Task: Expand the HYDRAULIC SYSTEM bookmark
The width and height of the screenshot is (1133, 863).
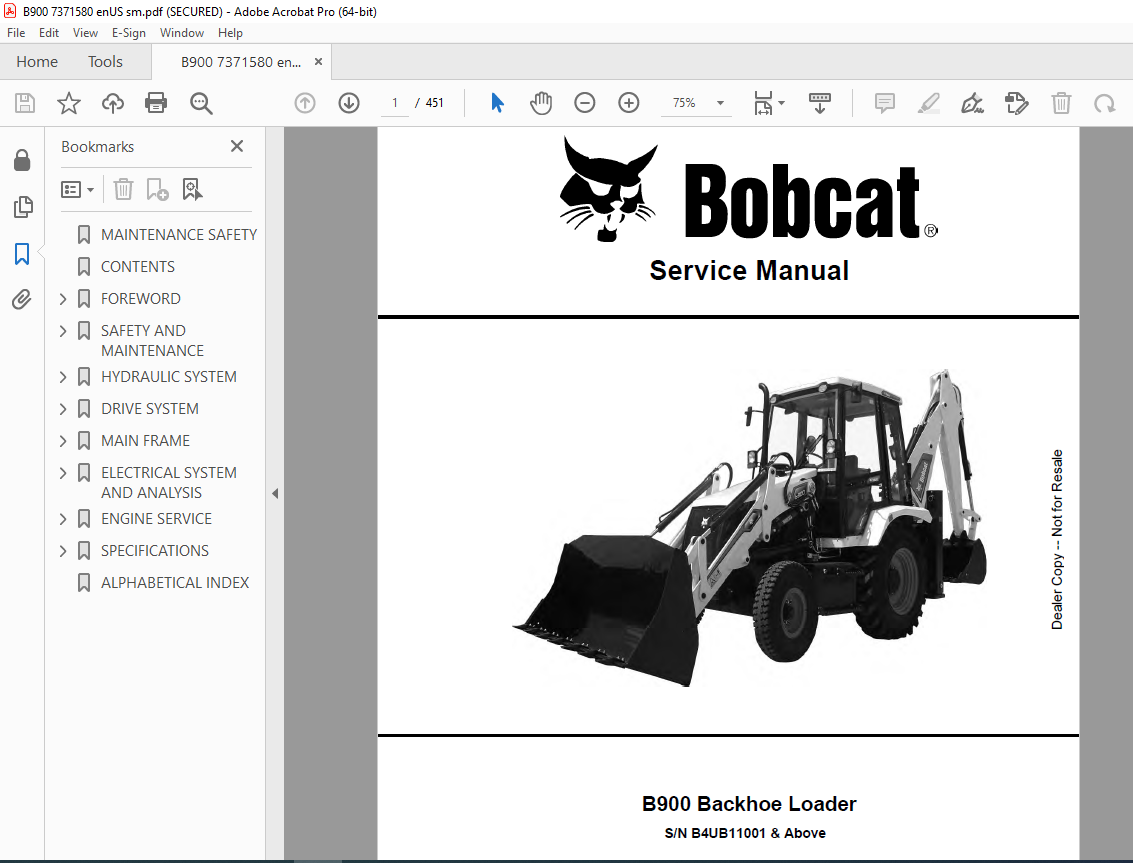Action: tap(63, 377)
